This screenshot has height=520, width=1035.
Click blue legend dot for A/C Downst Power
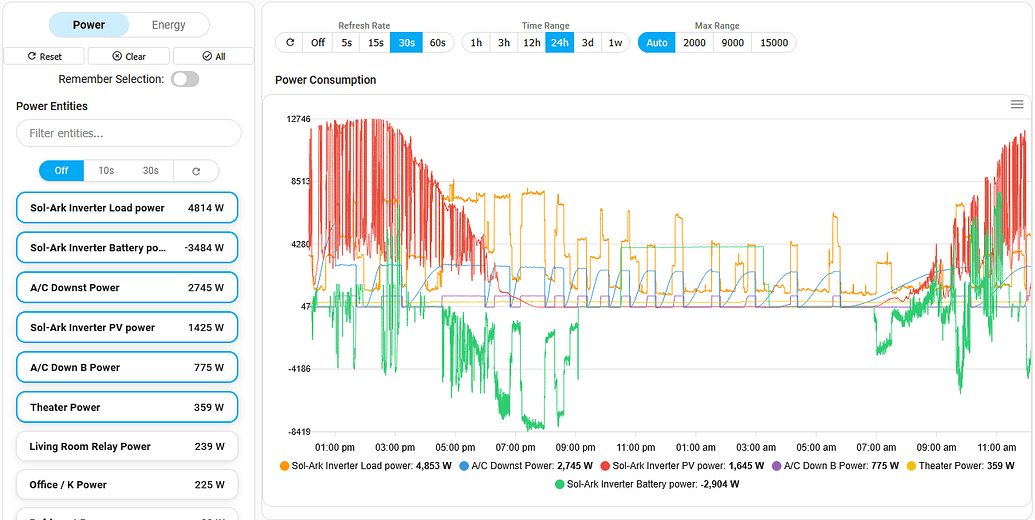click(x=464, y=466)
